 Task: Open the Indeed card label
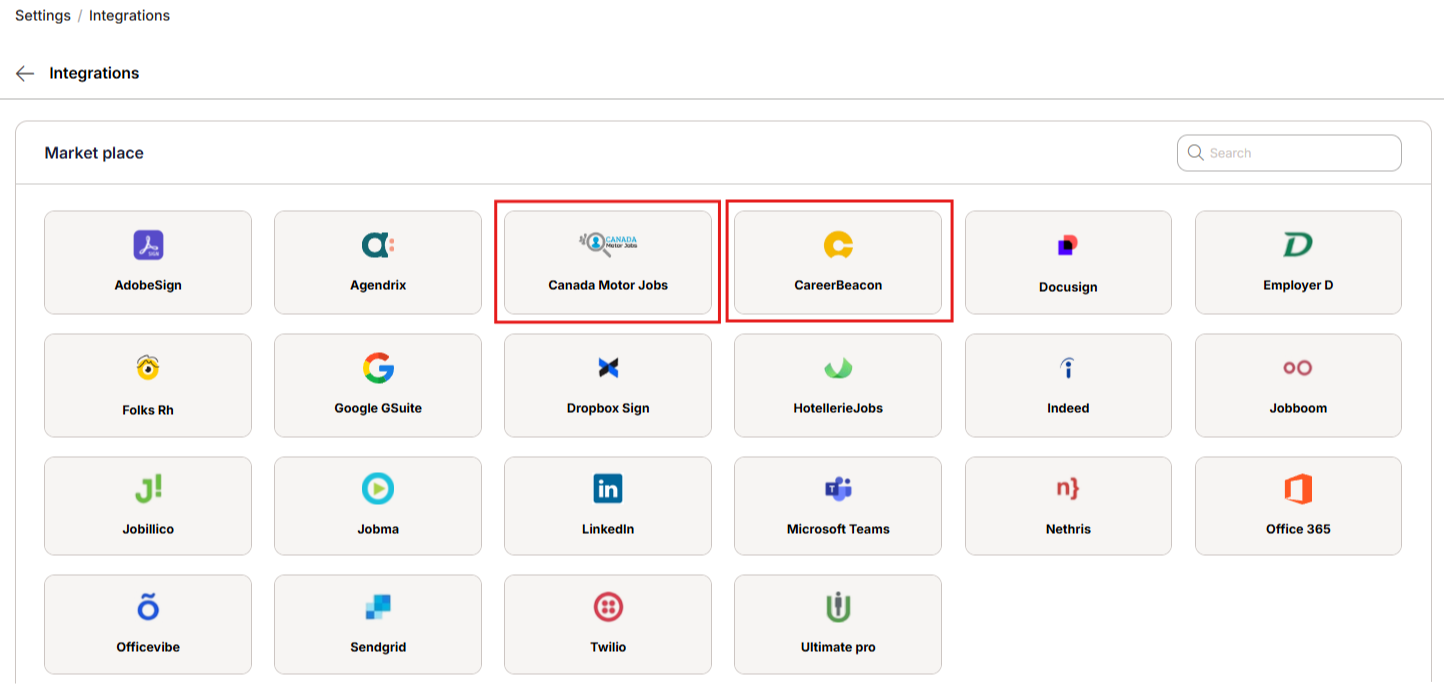1068,408
